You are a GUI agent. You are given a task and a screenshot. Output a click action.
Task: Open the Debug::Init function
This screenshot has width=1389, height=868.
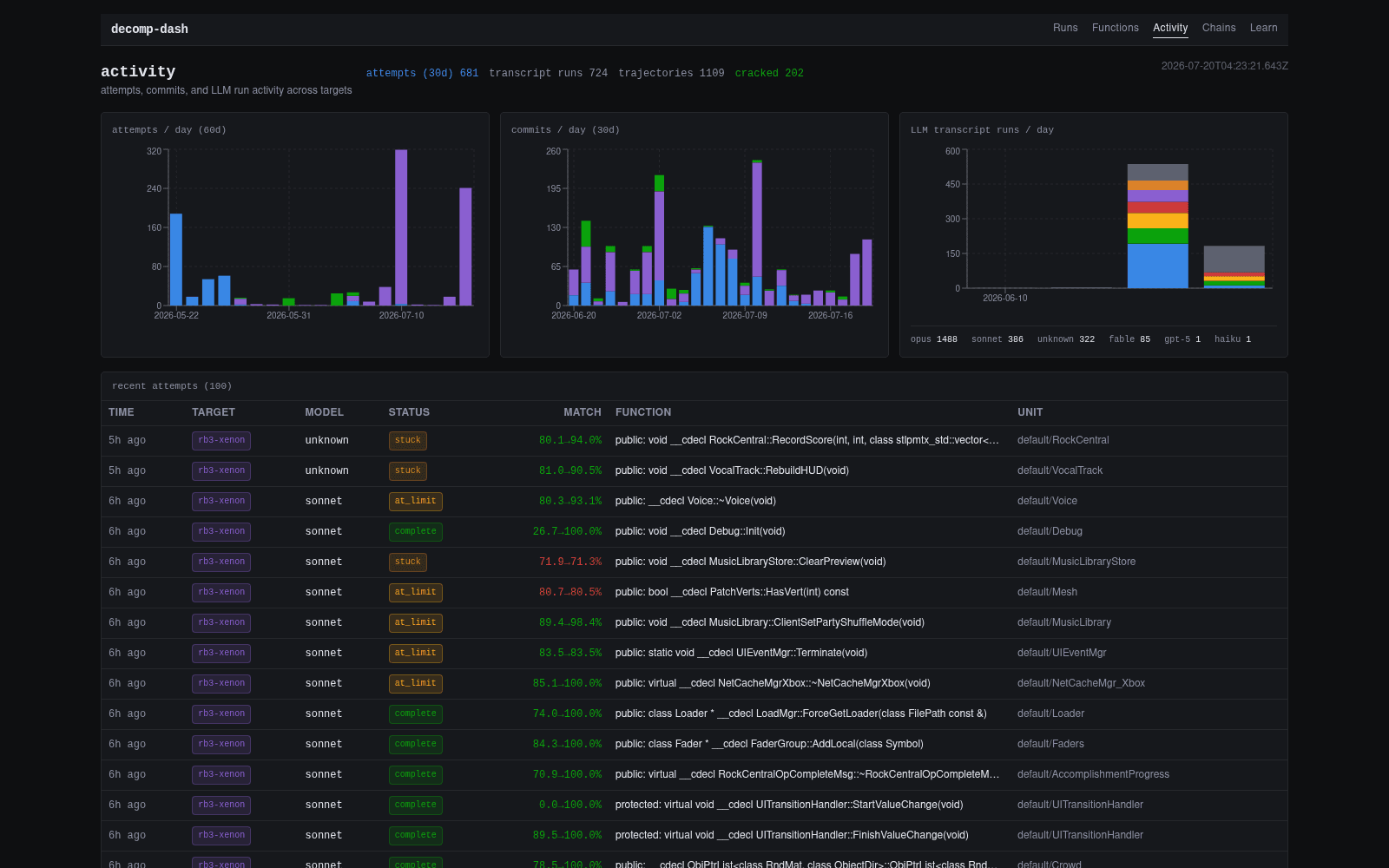pyautogui.click(x=700, y=531)
